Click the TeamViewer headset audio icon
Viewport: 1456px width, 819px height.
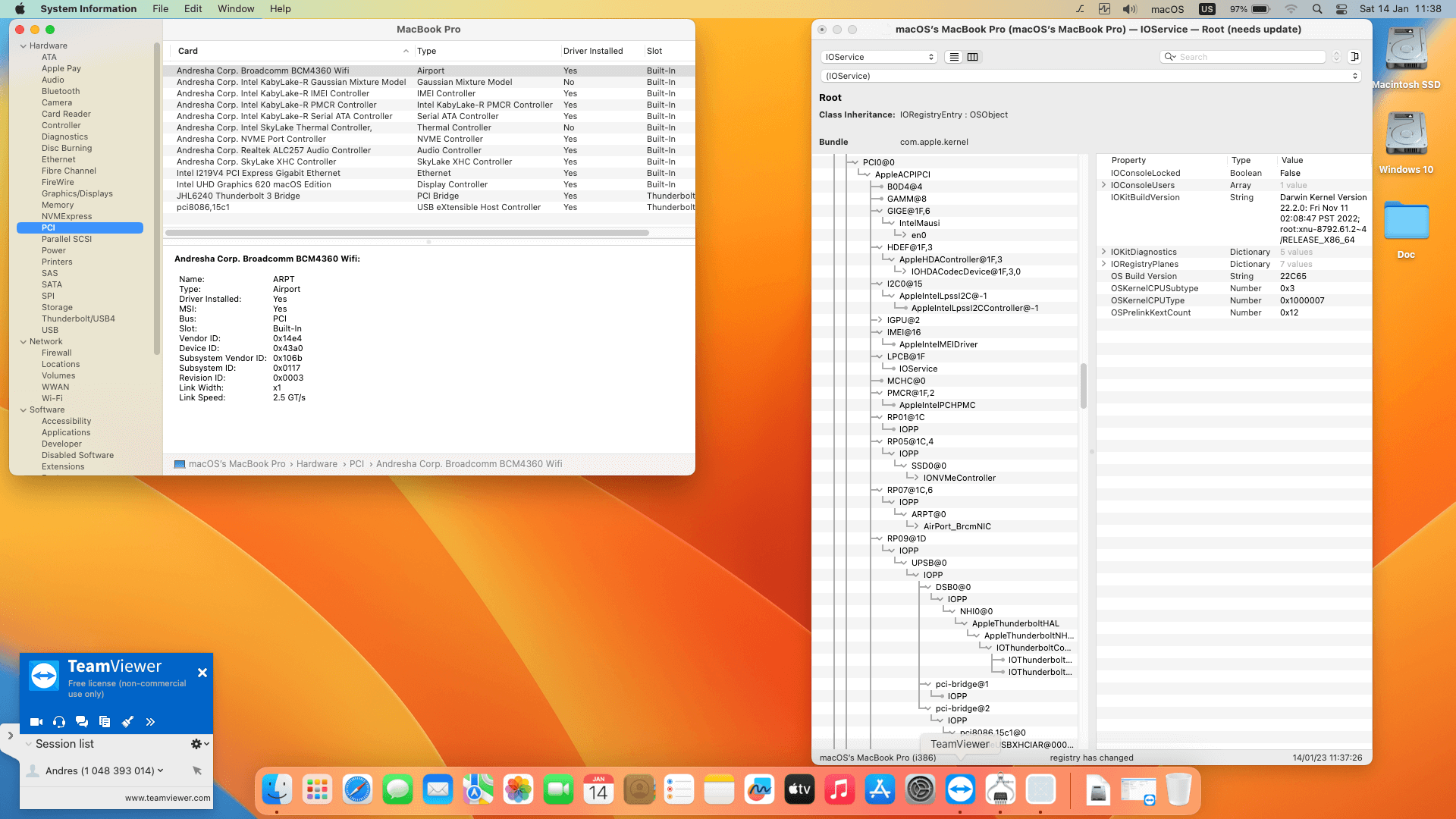point(59,722)
